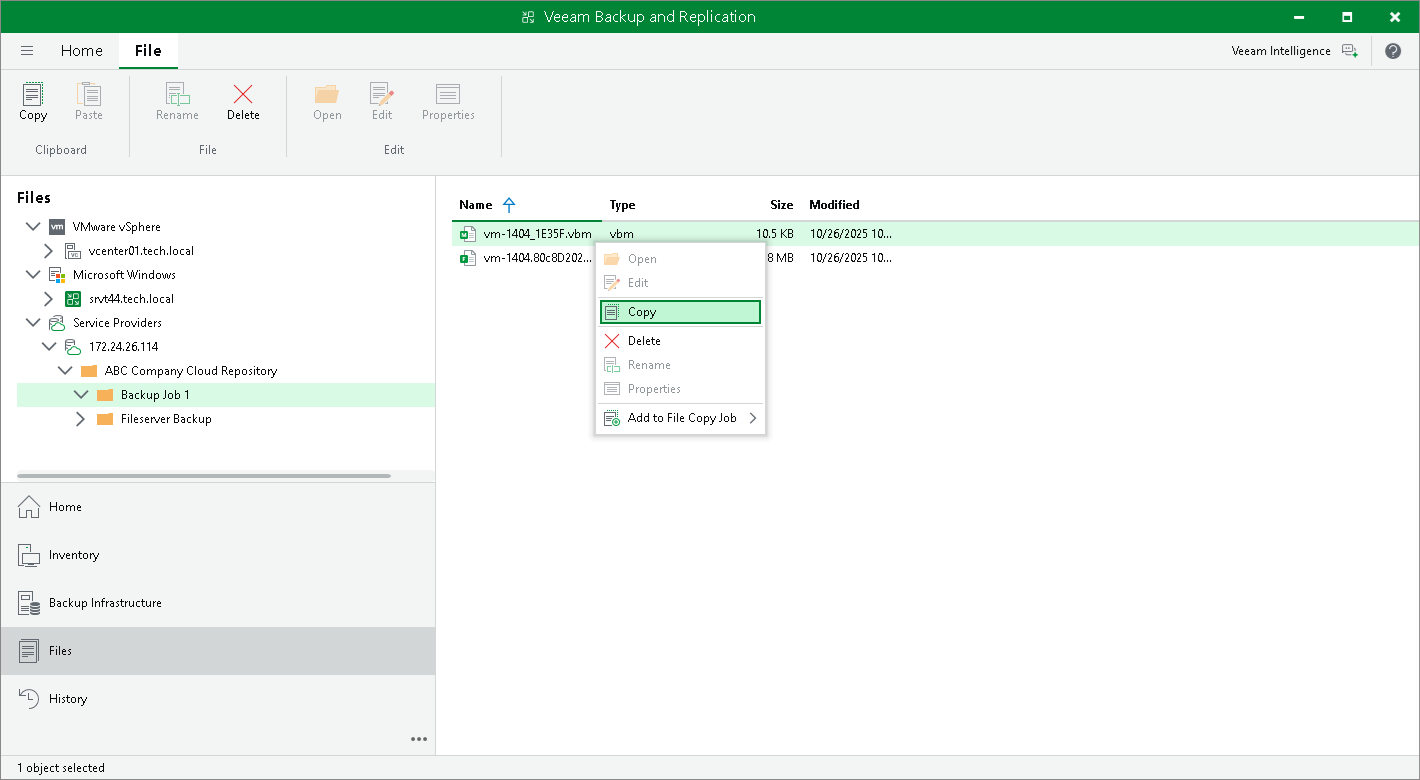Choose Rename in the context menu
The width and height of the screenshot is (1420, 780).
[680, 365]
